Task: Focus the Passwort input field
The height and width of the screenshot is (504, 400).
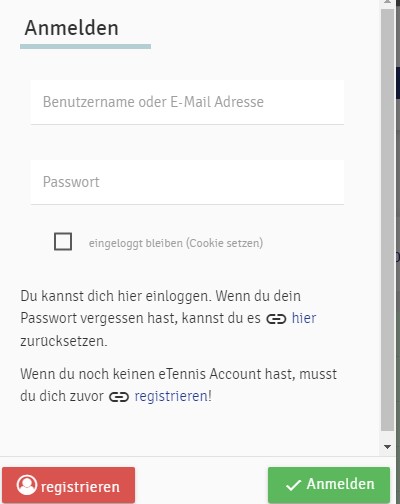Action: coord(187,182)
